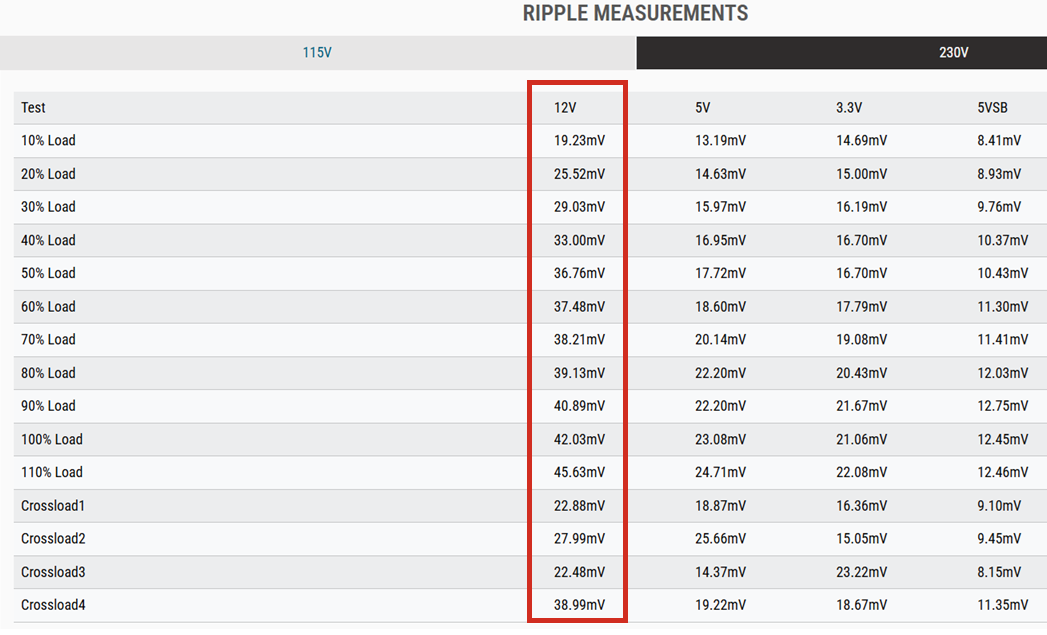The image size is (1047, 635).
Task: Click the 3.3V column header
Action: coord(849,107)
